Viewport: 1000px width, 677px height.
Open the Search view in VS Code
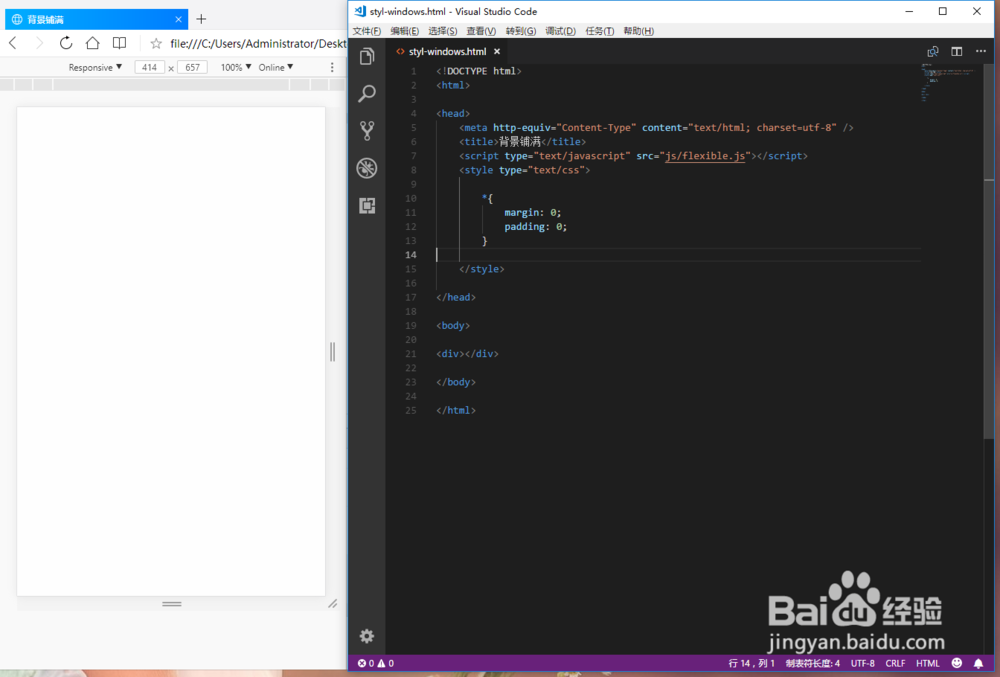pyautogui.click(x=367, y=94)
